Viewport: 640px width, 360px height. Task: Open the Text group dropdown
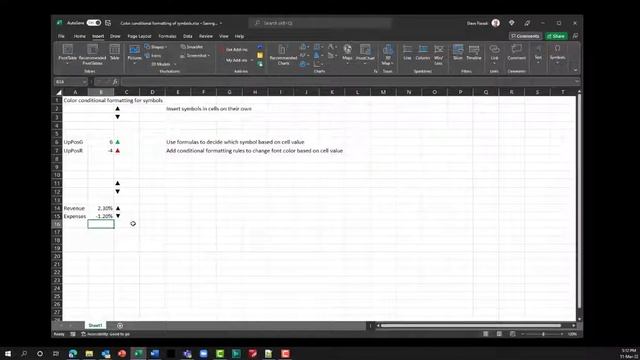[538, 54]
